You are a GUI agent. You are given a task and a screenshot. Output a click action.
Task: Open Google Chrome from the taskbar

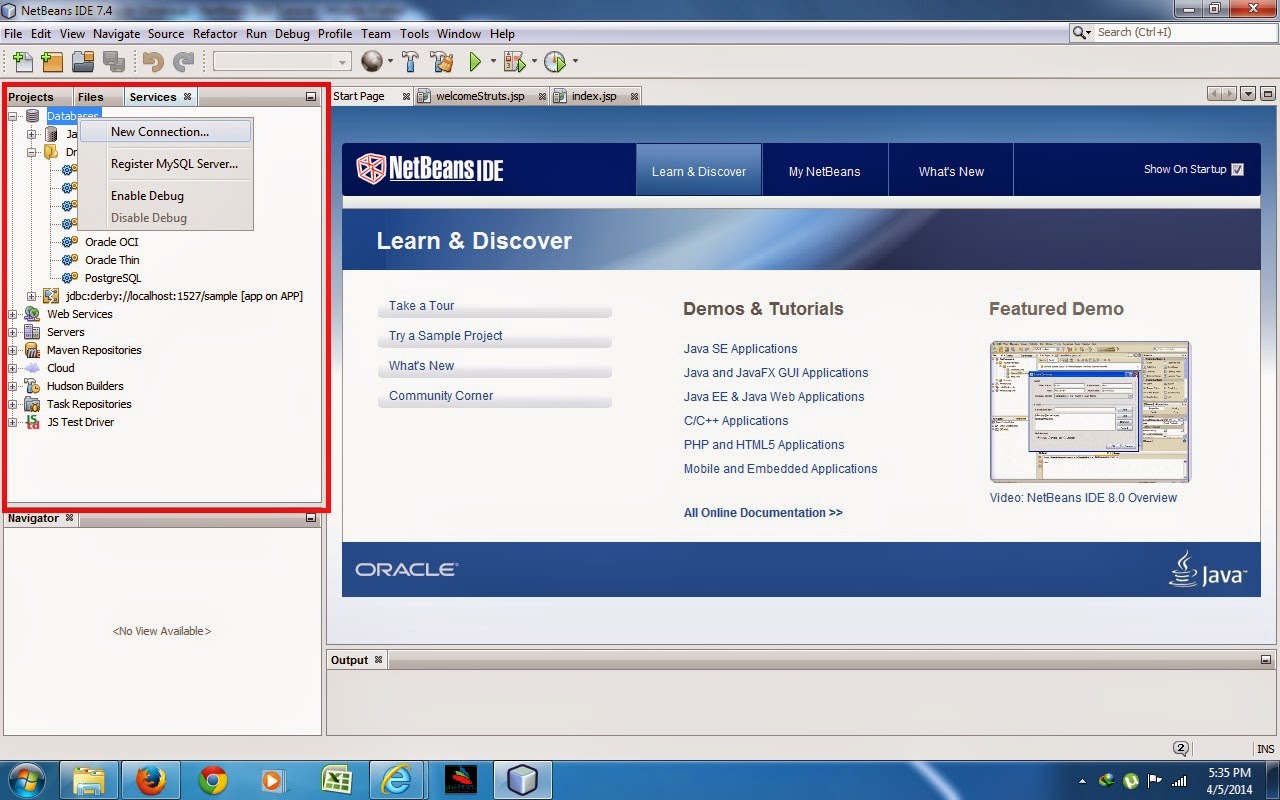pyautogui.click(x=213, y=780)
